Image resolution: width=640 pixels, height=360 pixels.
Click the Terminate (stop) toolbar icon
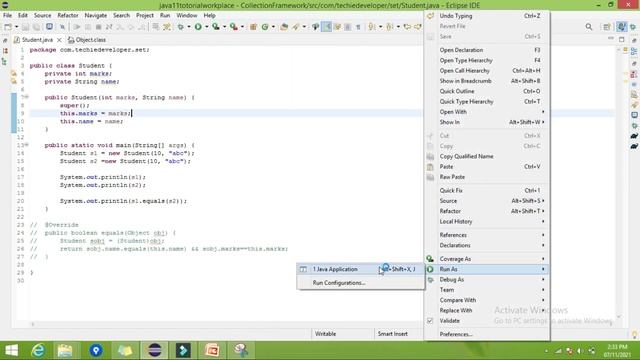pos(98,27)
